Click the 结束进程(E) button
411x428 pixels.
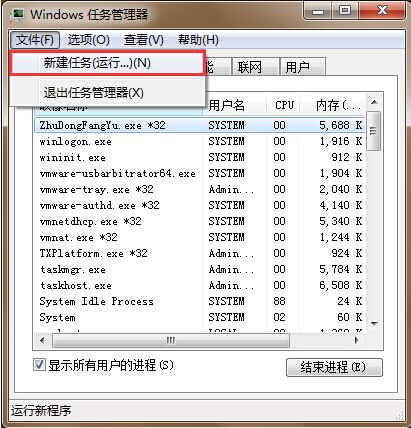pyautogui.click(x=334, y=367)
